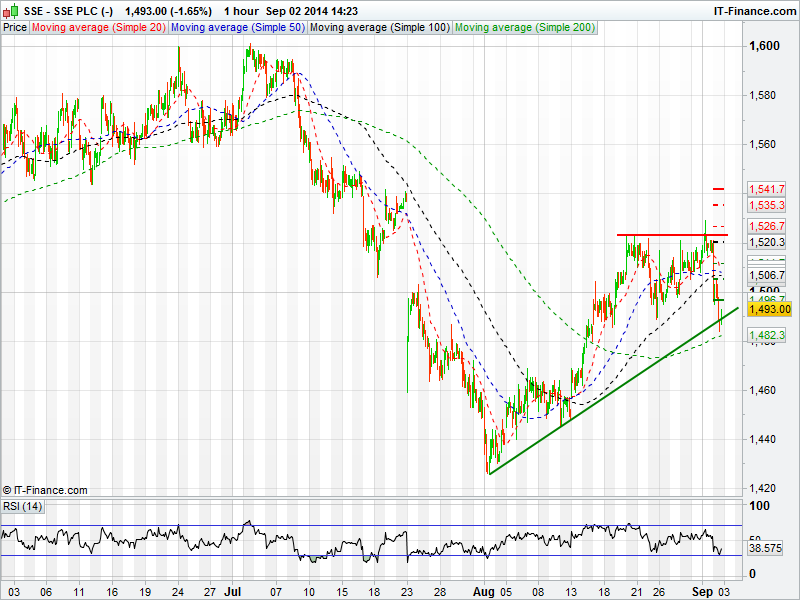
Task: Click the 38.575 RSI value label
Action: tap(765, 548)
